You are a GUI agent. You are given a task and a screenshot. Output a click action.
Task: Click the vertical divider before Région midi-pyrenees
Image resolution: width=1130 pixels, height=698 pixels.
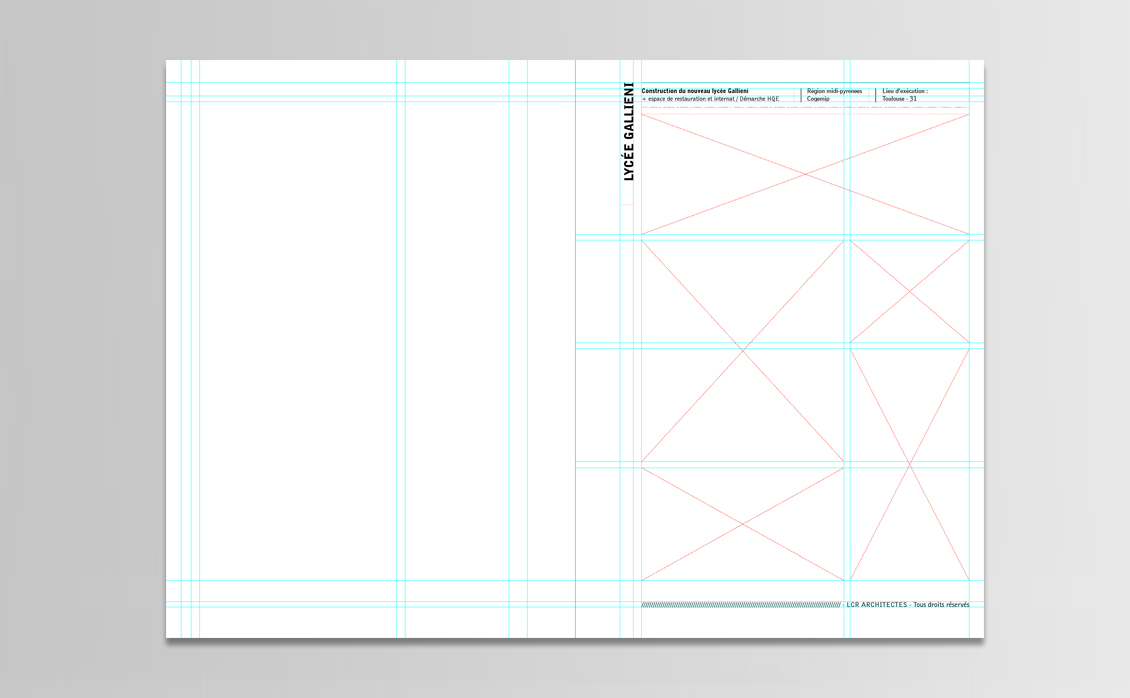[x=801, y=94]
